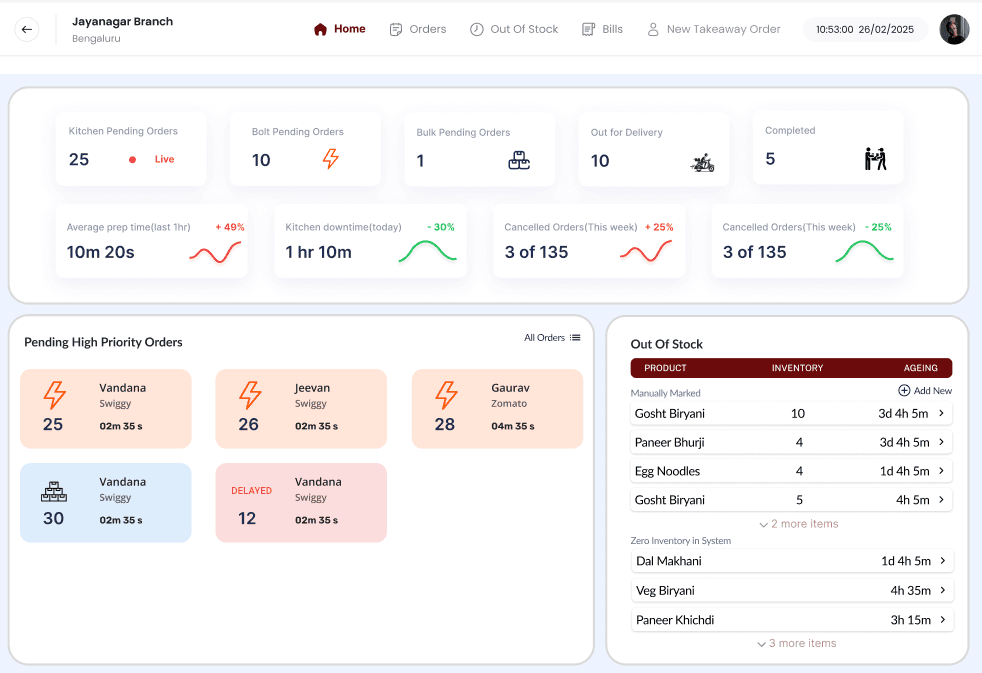Click the bulk icon on Vandana's order 30

click(54, 491)
